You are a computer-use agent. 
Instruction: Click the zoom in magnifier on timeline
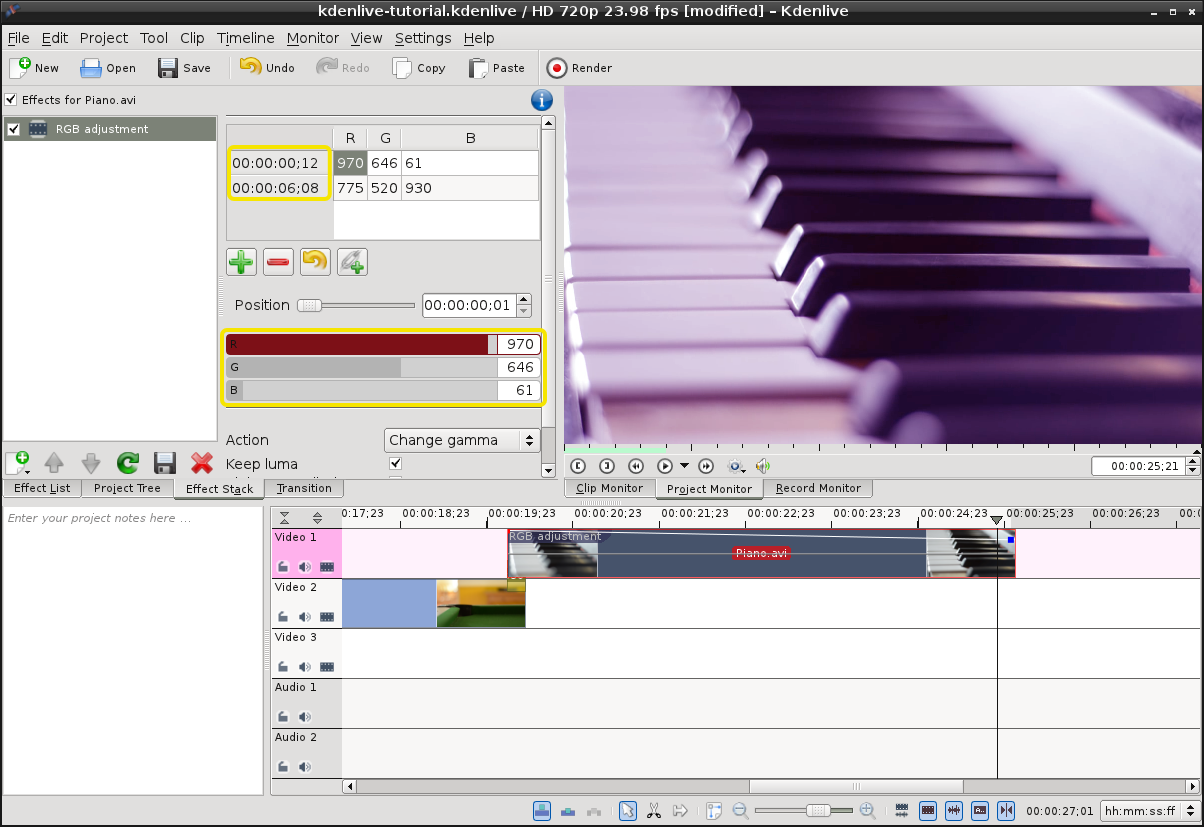(867, 810)
